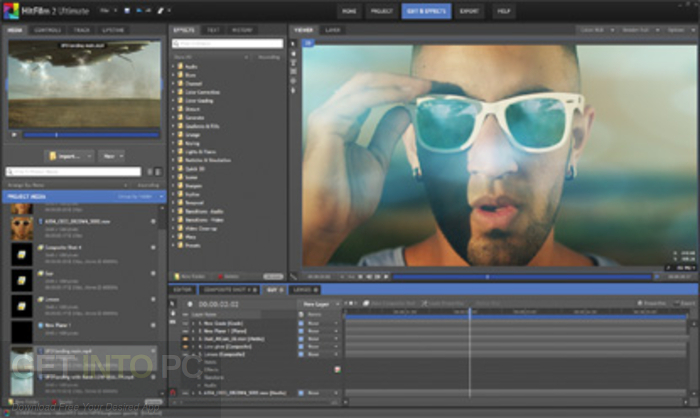The width and height of the screenshot is (700, 418).
Task: Toggle visibility of layer 6 media
Action: point(185,393)
